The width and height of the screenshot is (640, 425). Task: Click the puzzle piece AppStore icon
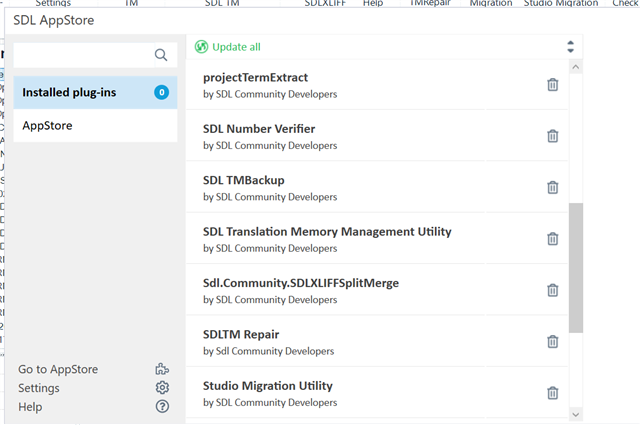(162, 369)
